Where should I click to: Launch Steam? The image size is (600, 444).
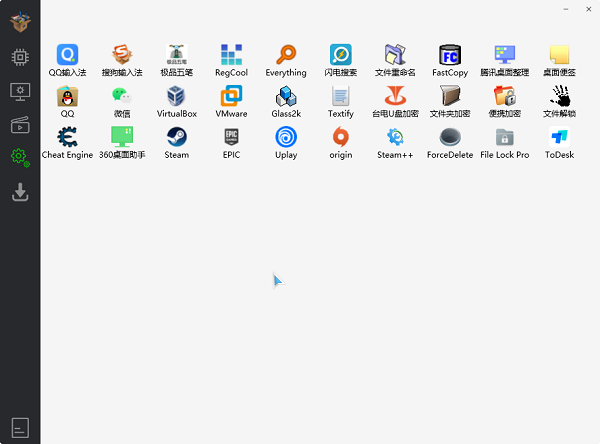177,142
